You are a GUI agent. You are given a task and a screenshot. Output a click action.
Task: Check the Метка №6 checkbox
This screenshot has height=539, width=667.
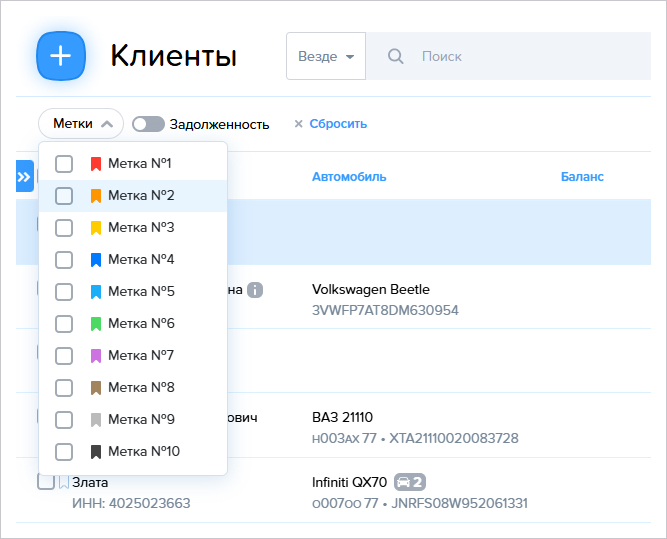64,324
